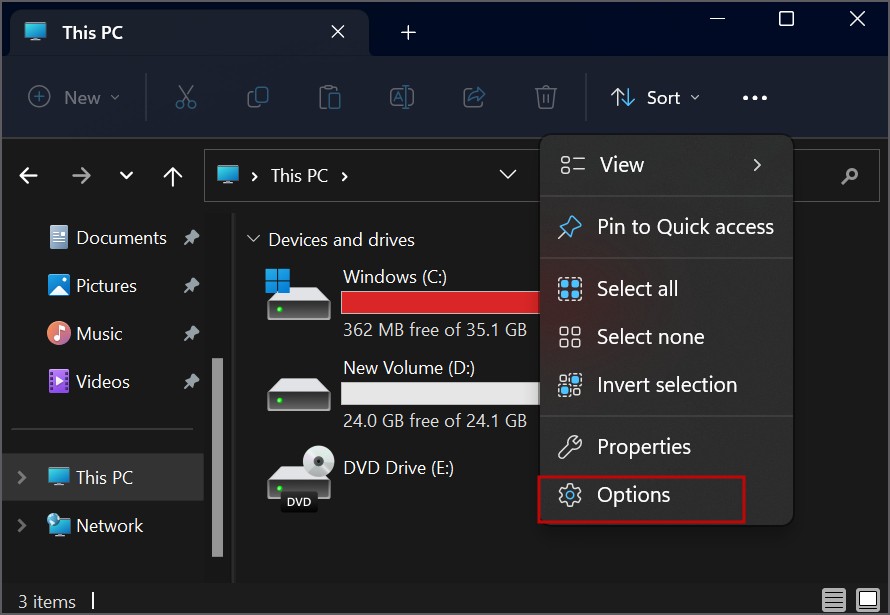Unpin Videos via its pin icon

(x=191, y=381)
